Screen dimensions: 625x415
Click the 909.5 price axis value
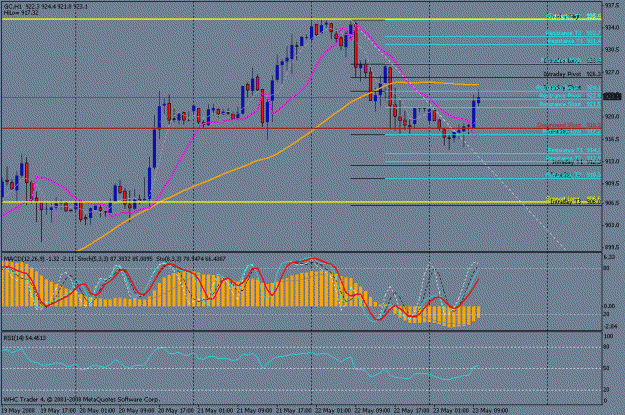tap(612, 183)
